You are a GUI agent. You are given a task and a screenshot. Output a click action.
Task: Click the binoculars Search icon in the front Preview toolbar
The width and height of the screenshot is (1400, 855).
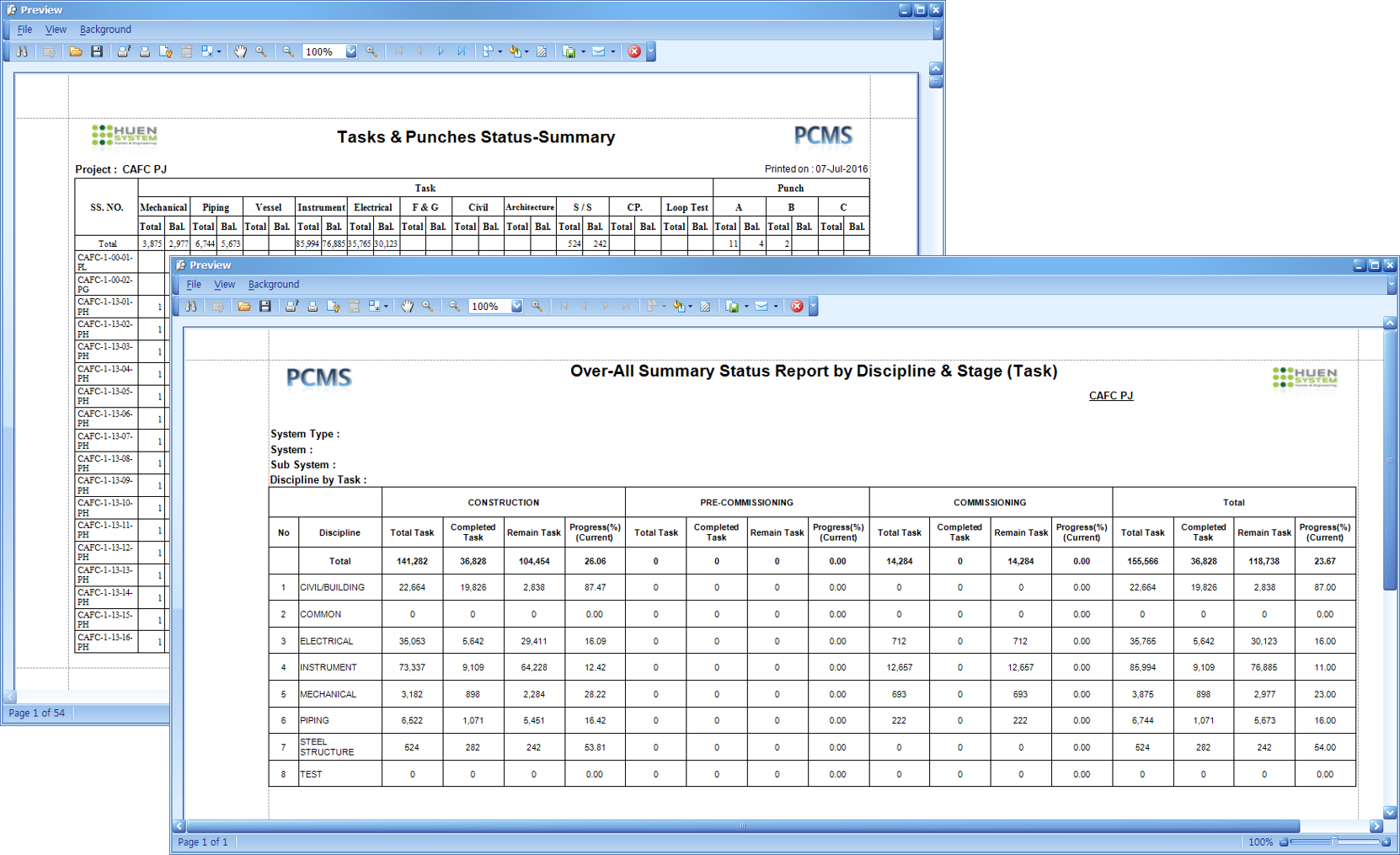(191, 307)
